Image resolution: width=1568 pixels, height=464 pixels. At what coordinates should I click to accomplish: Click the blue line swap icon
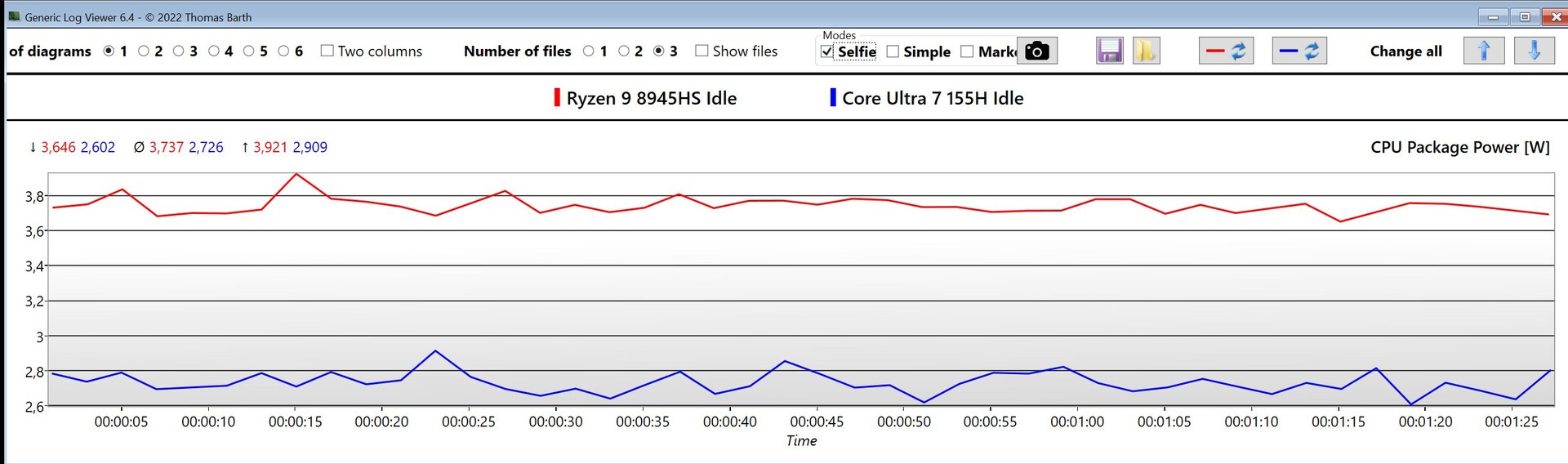pos(1299,51)
